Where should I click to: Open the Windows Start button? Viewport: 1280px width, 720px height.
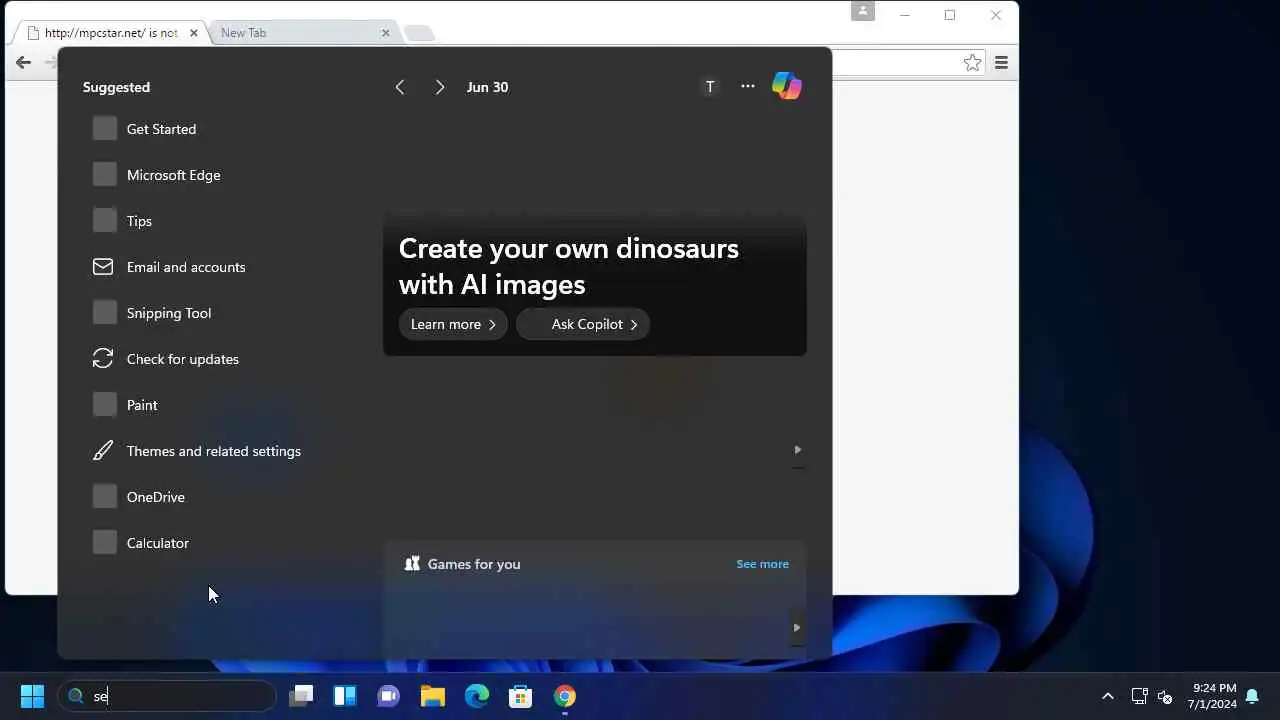tap(32, 696)
